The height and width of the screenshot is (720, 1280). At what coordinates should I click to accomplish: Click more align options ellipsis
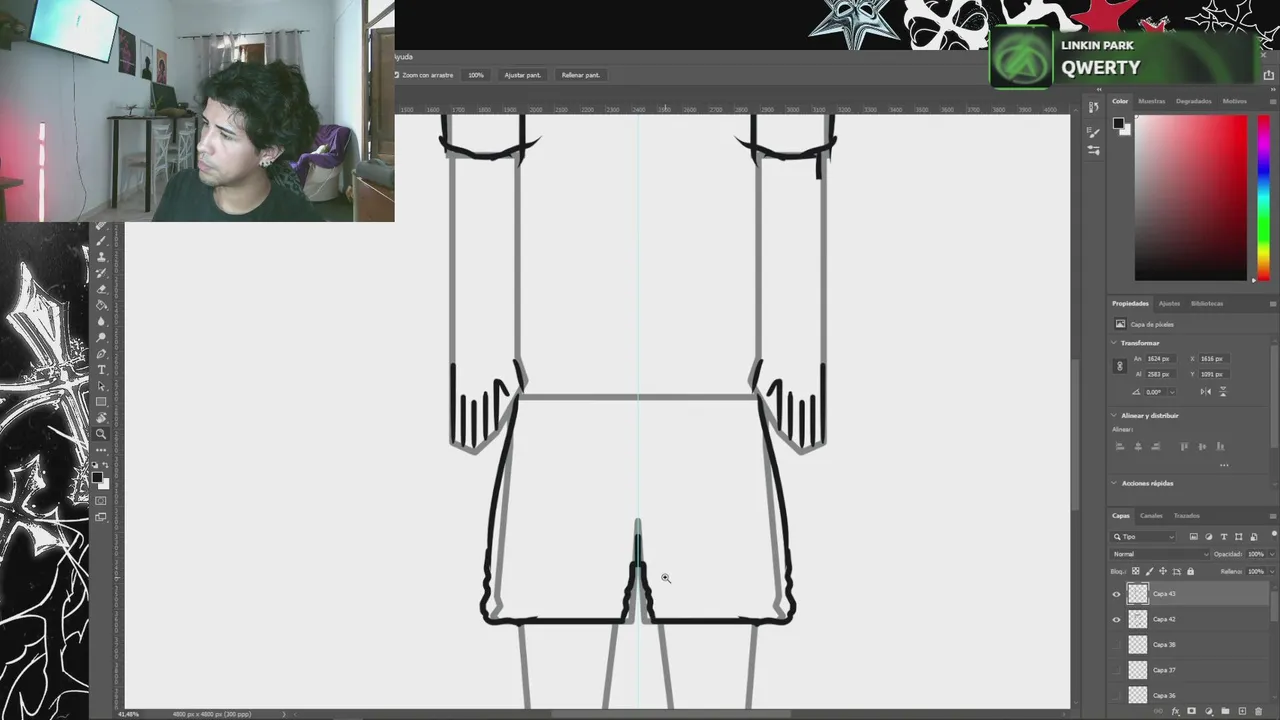point(1224,465)
